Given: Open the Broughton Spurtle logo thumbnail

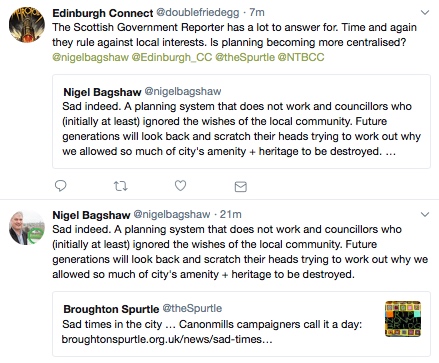Looking at the screenshot, I should 403,319.
